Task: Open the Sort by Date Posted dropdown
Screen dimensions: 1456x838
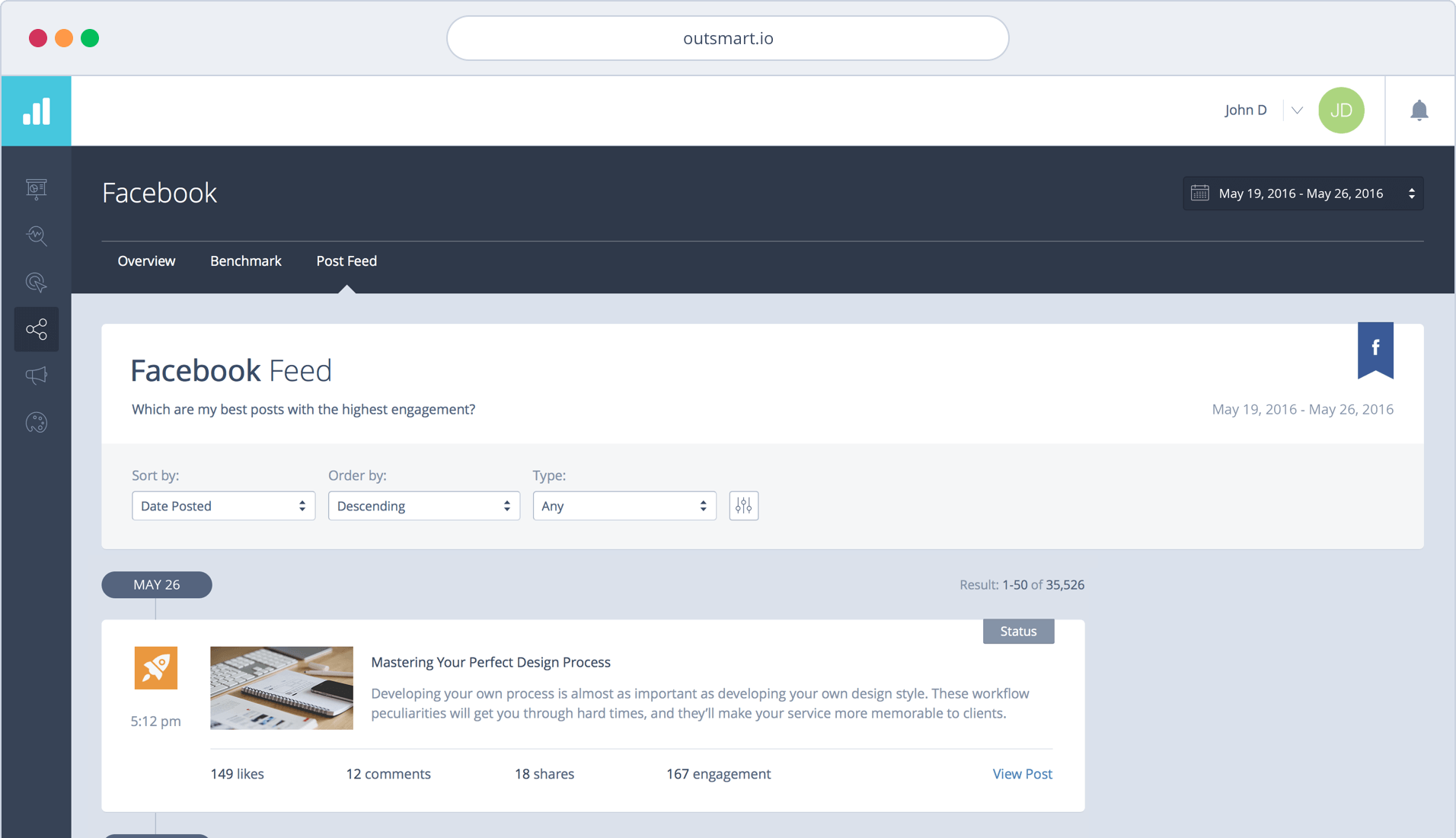Action: (x=223, y=506)
